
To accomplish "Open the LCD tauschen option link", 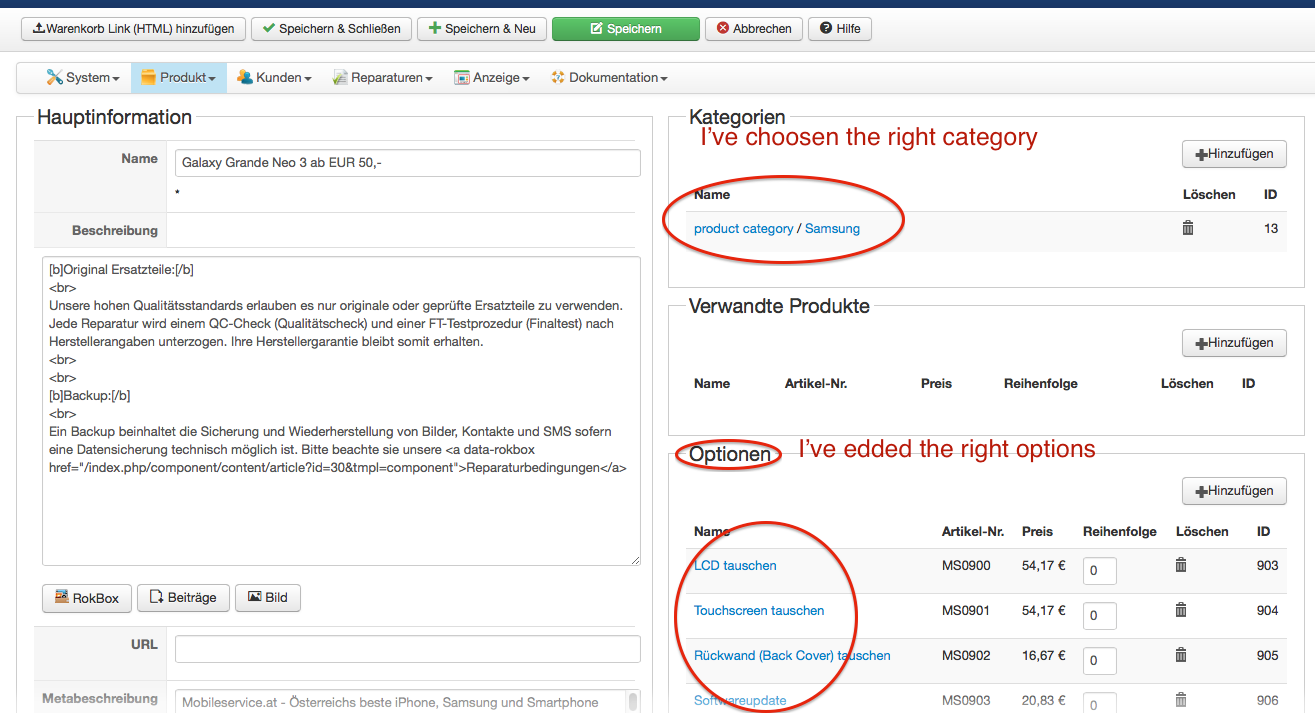I will click(x=735, y=566).
